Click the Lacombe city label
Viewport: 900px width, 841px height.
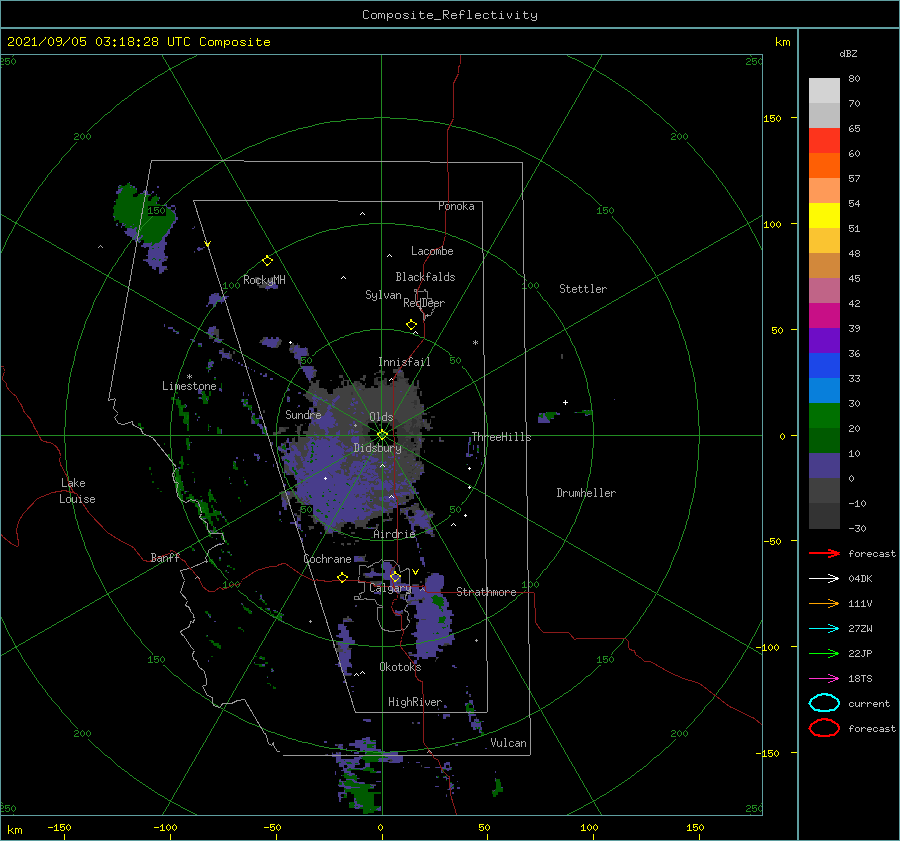432,251
